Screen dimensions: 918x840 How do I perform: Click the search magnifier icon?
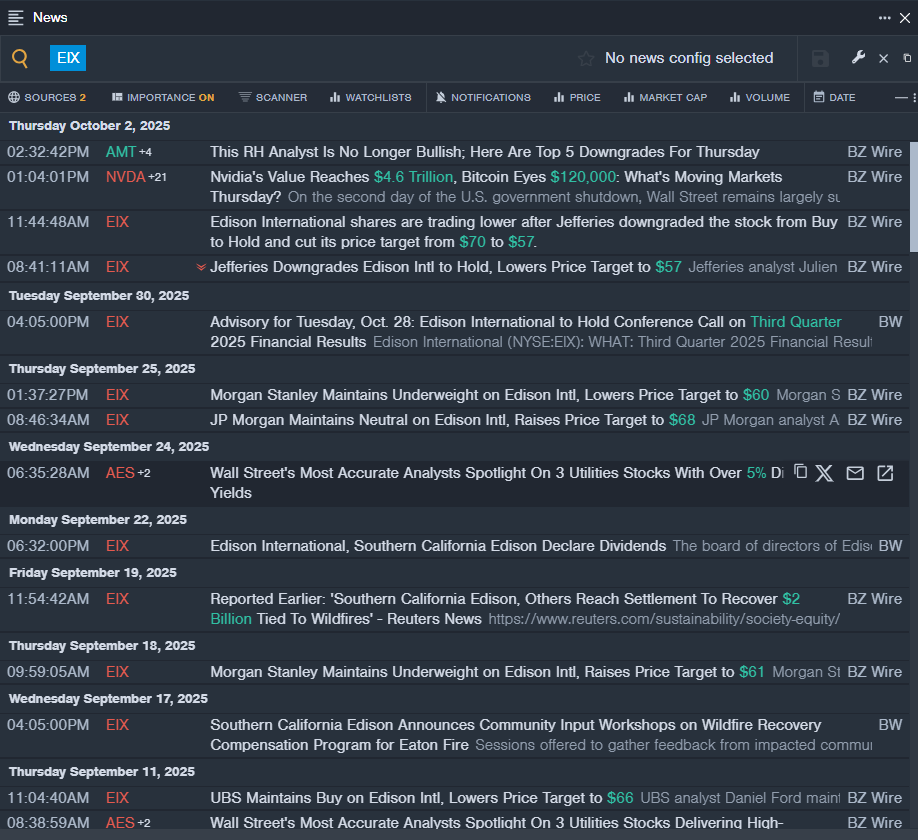pos(20,59)
